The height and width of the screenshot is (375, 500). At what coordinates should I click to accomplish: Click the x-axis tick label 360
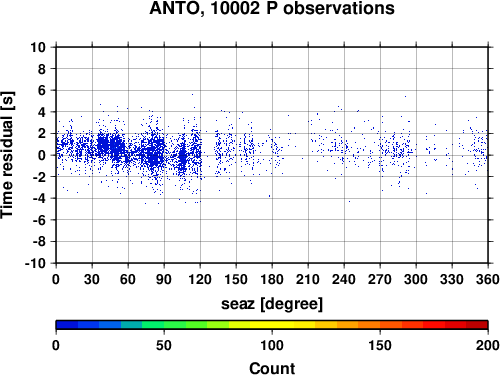(487, 279)
